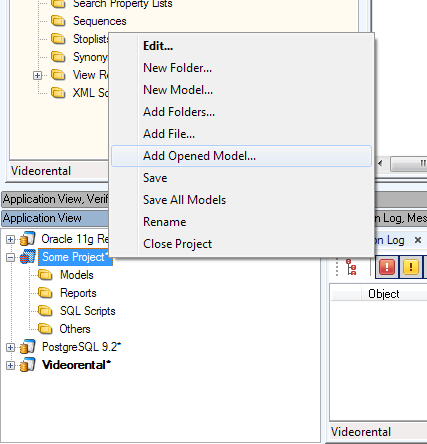Select the bold Videorental* model label
The width and height of the screenshot is (427, 444).
76,365
